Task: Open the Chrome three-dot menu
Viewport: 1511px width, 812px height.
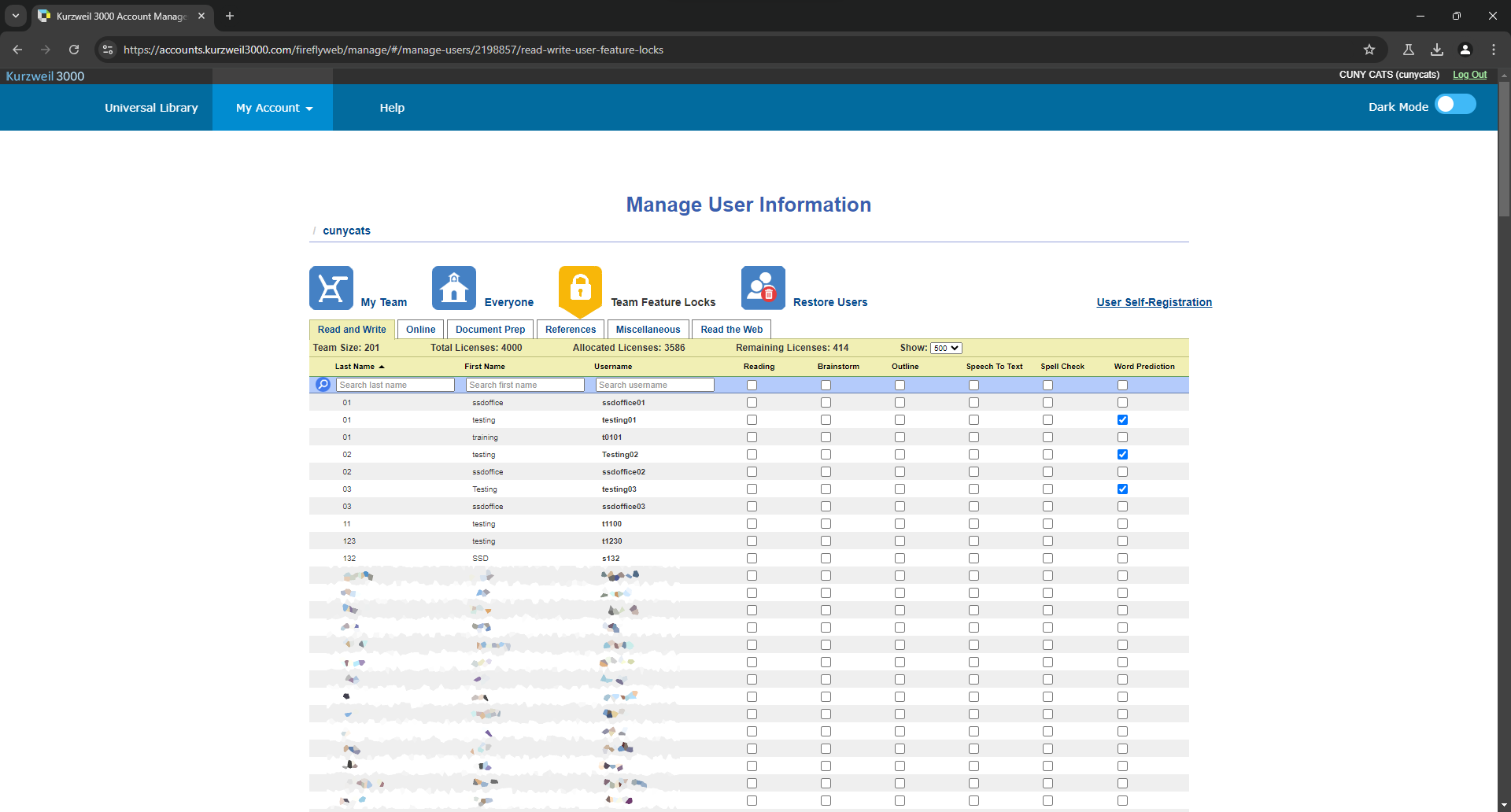Action: 1494,50
